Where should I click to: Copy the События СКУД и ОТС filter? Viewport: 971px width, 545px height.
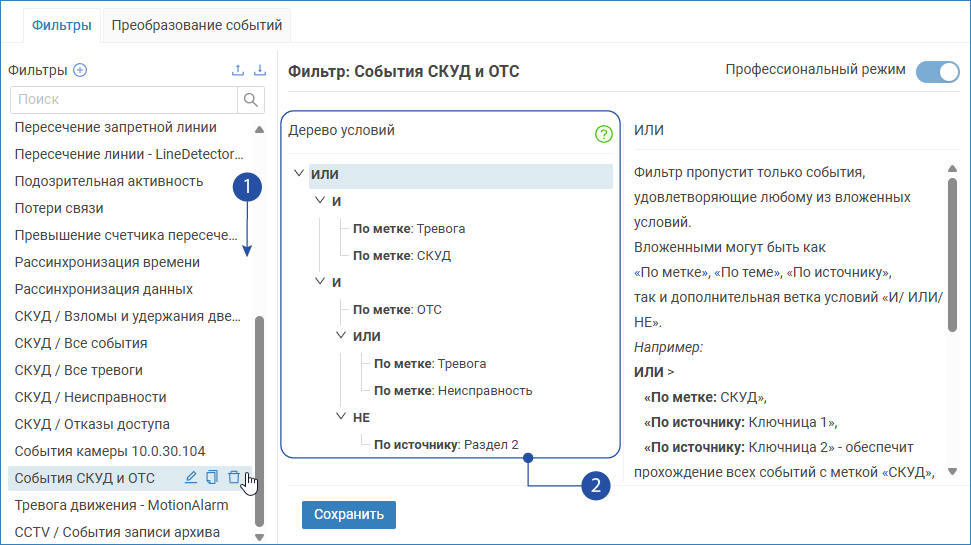click(x=212, y=478)
